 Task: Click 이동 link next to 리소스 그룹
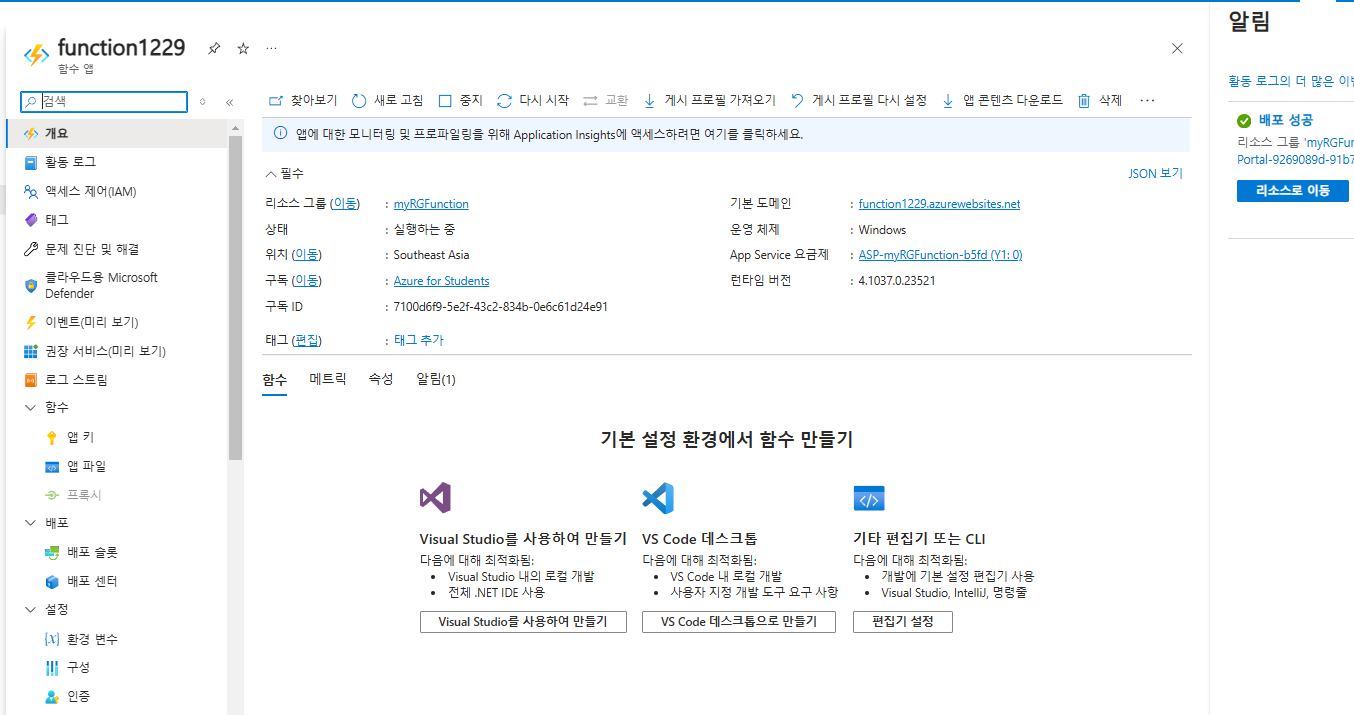[x=345, y=204]
